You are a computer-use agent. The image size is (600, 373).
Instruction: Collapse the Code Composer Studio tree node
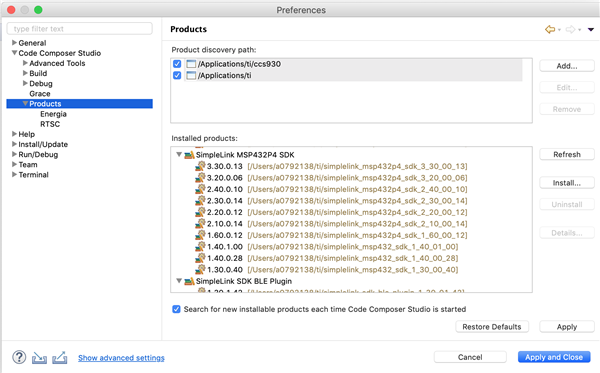pos(14,53)
